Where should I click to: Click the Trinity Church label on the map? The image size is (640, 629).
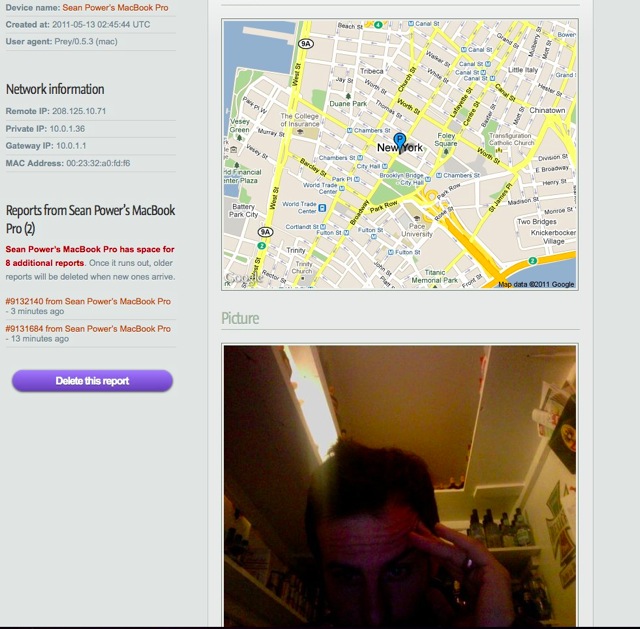point(302,267)
